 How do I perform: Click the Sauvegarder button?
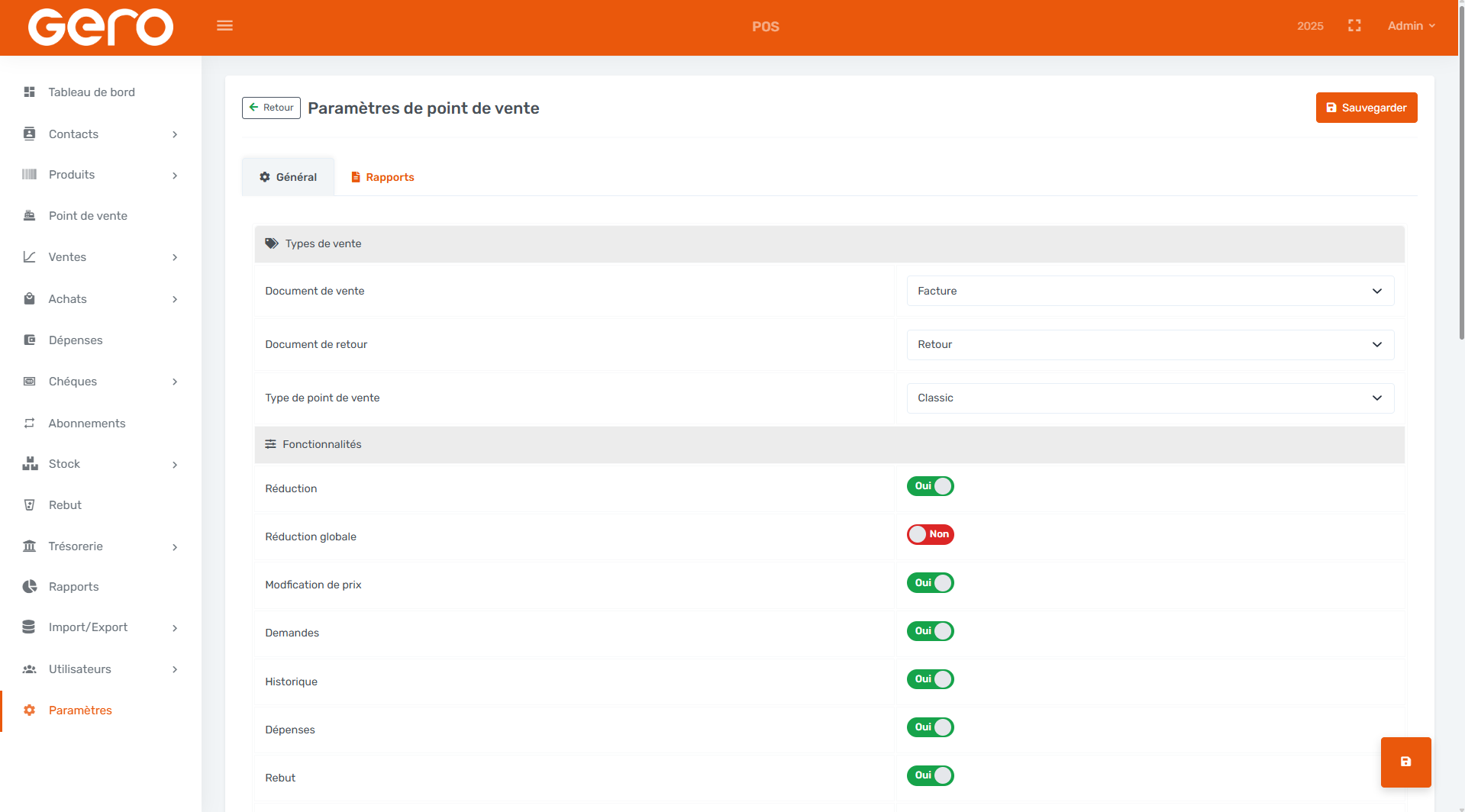click(x=1366, y=108)
